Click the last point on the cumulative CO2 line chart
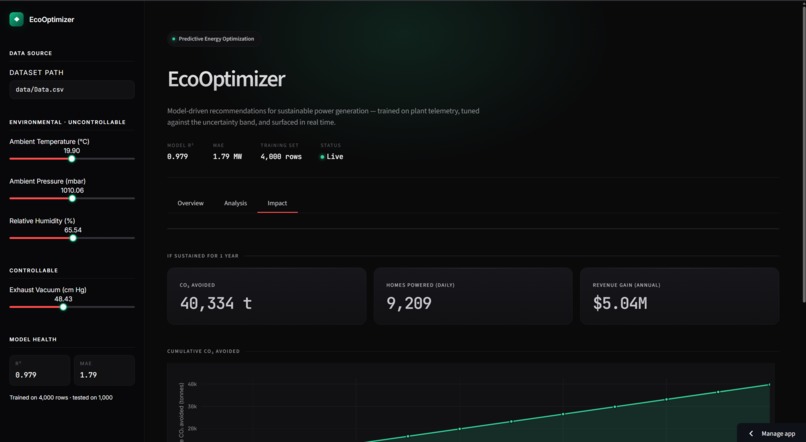The width and height of the screenshot is (806, 442). coord(770,384)
